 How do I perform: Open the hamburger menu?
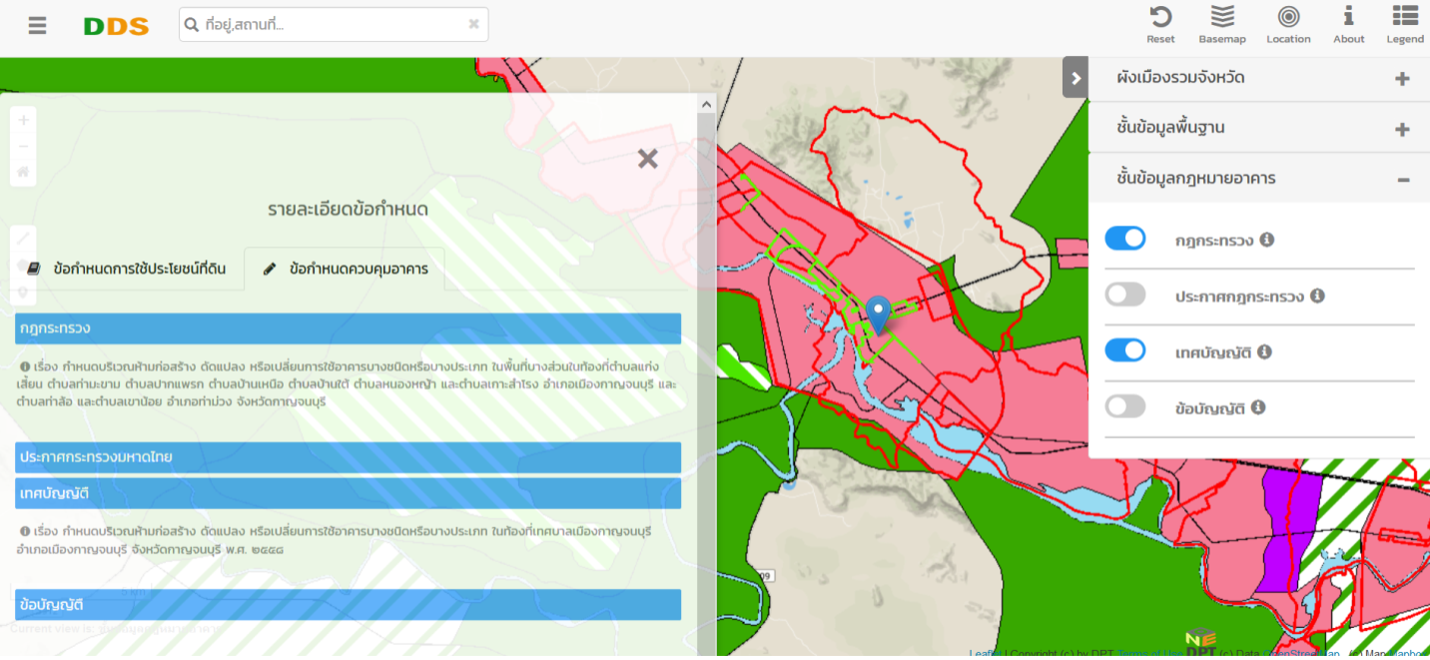(x=38, y=26)
